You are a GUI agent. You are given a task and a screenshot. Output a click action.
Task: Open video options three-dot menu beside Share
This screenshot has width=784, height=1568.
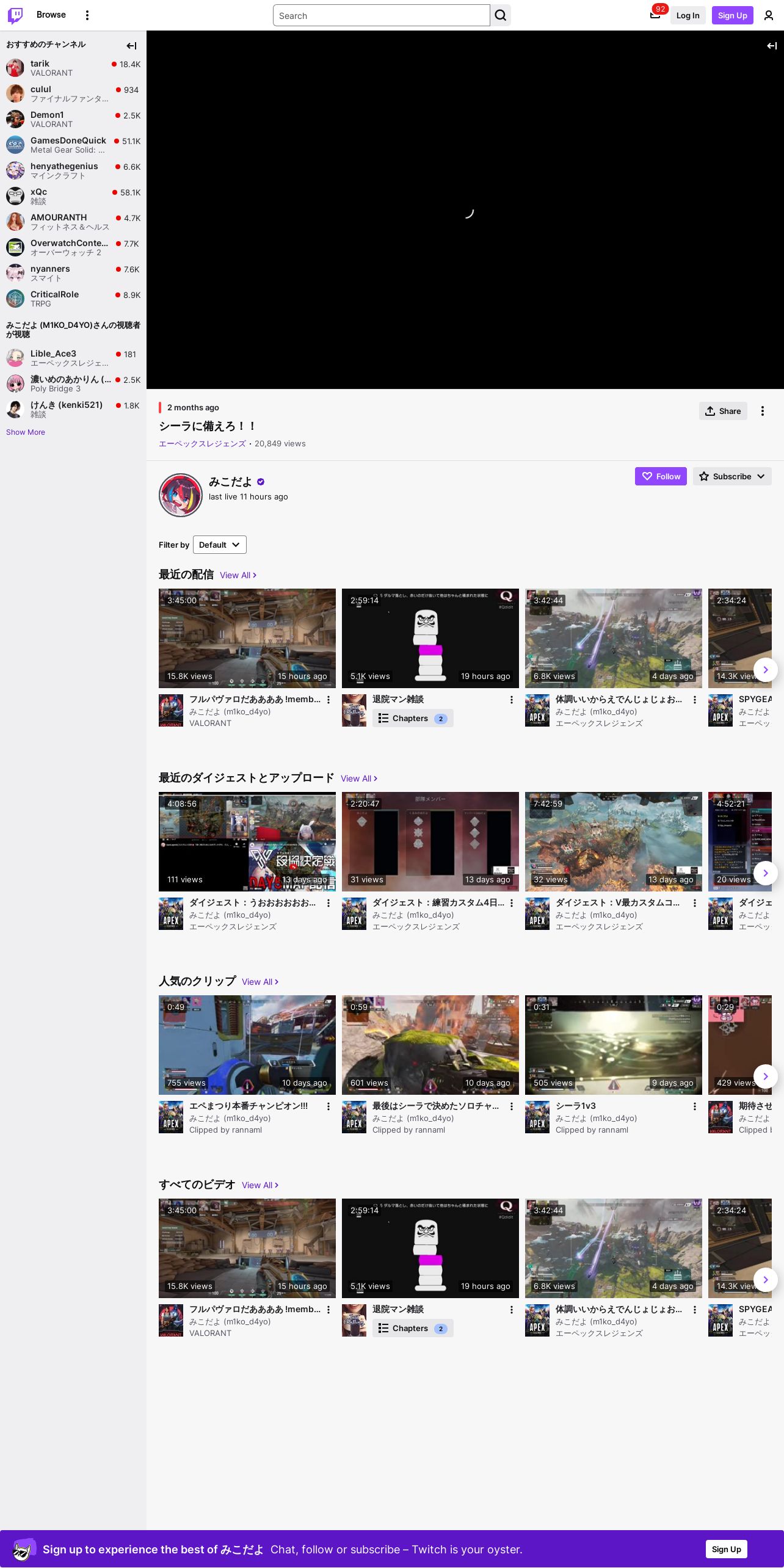[763, 411]
